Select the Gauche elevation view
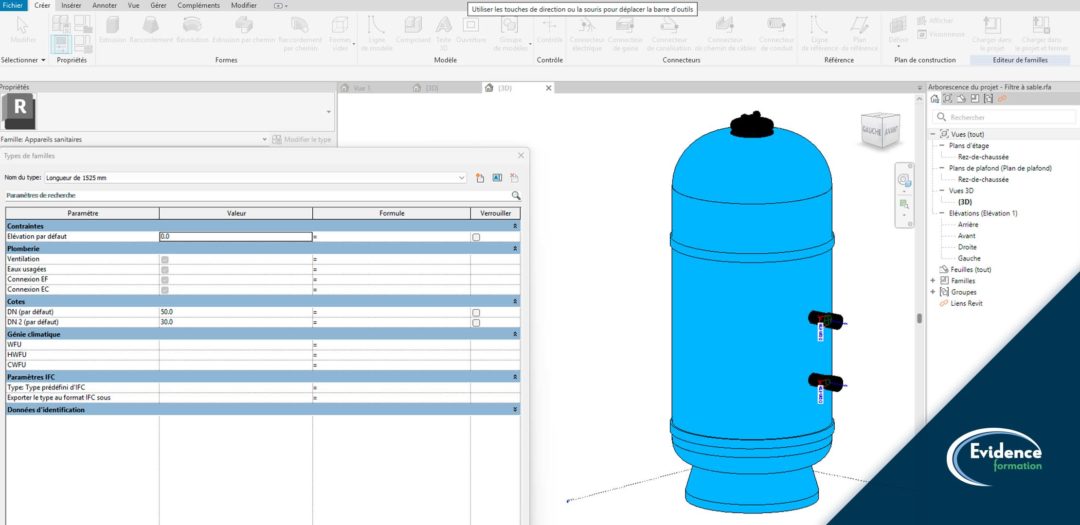The width and height of the screenshot is (1080, 525). tap(969, 258)
